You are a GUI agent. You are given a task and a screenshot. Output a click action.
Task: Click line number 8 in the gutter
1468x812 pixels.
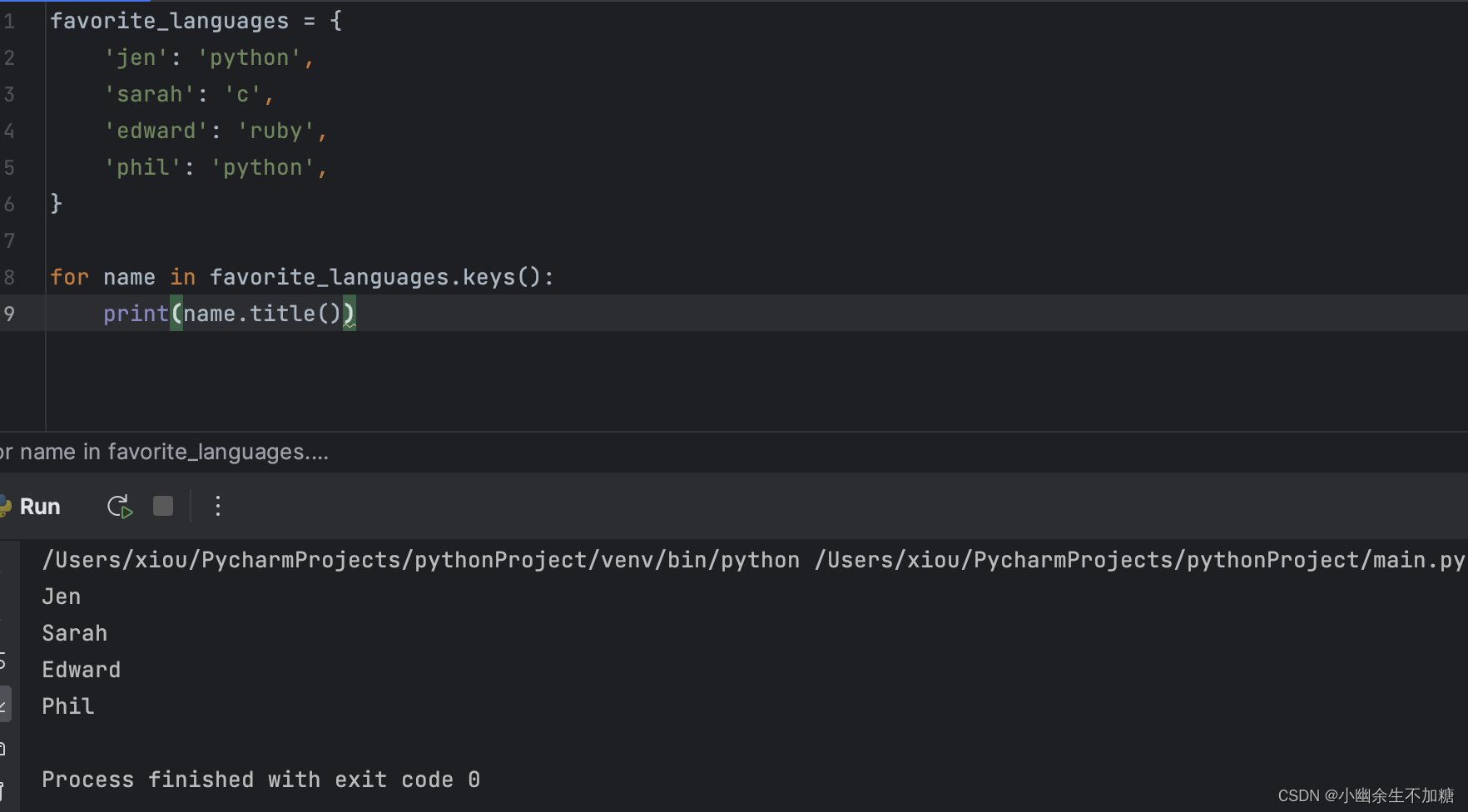tap(9, 277)
